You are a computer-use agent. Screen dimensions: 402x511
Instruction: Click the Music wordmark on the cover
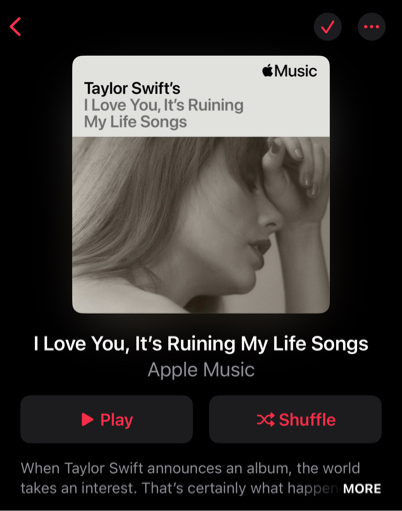point(296,71)
